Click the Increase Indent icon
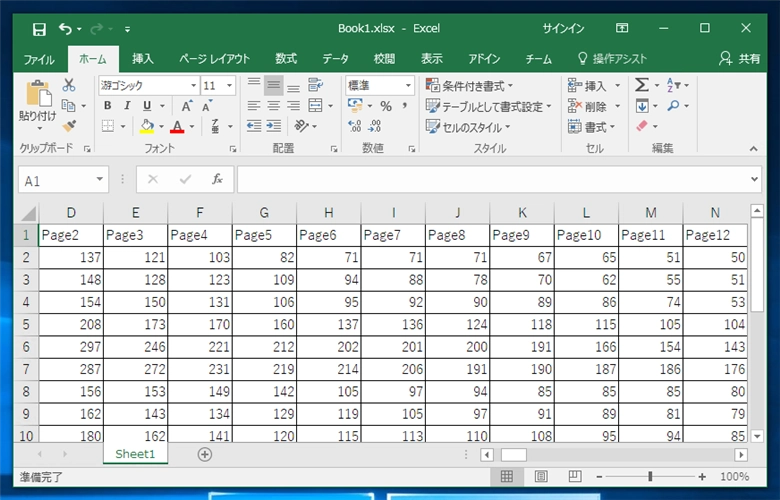Image resolution: width=780 pixels, height=500 pixels. tap(274, 126)
